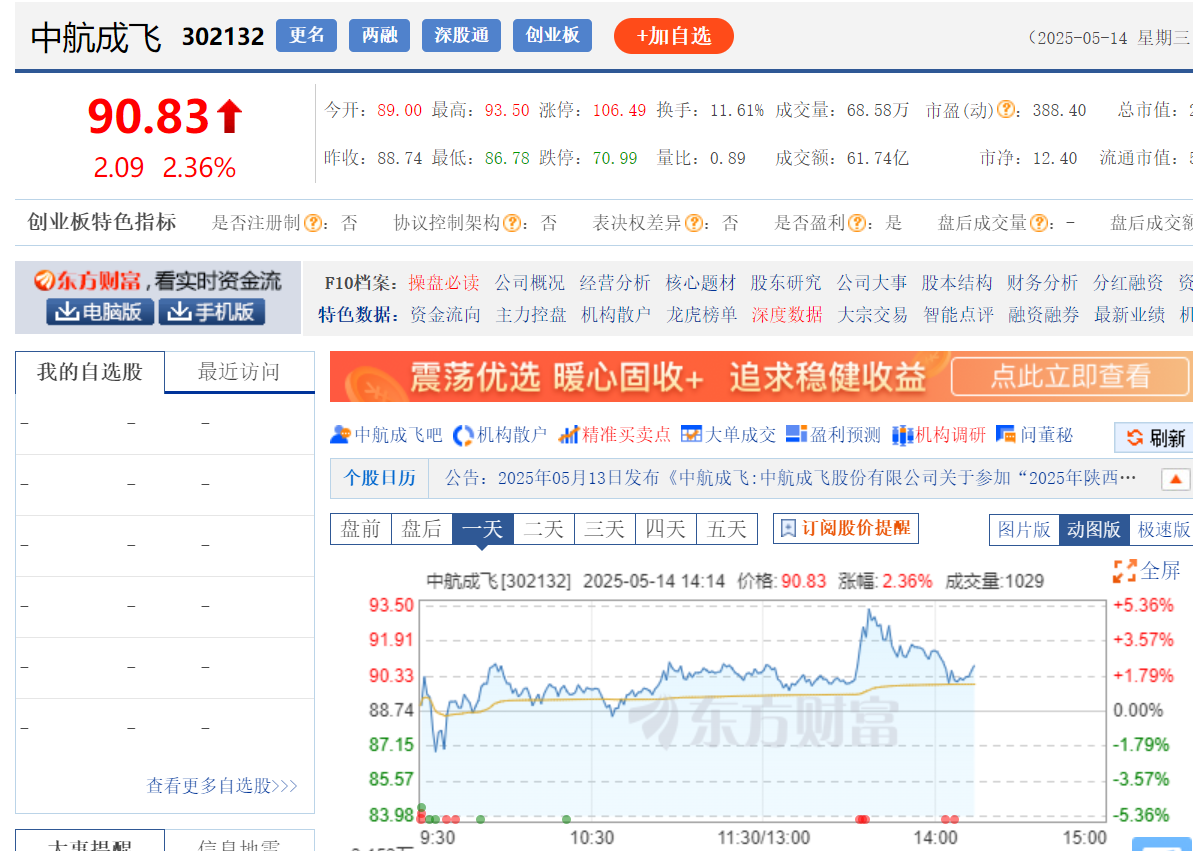Screen dimensions: 1193x851
Task: Click the 精准买卖点 chart icon
Action: [568, 435]
